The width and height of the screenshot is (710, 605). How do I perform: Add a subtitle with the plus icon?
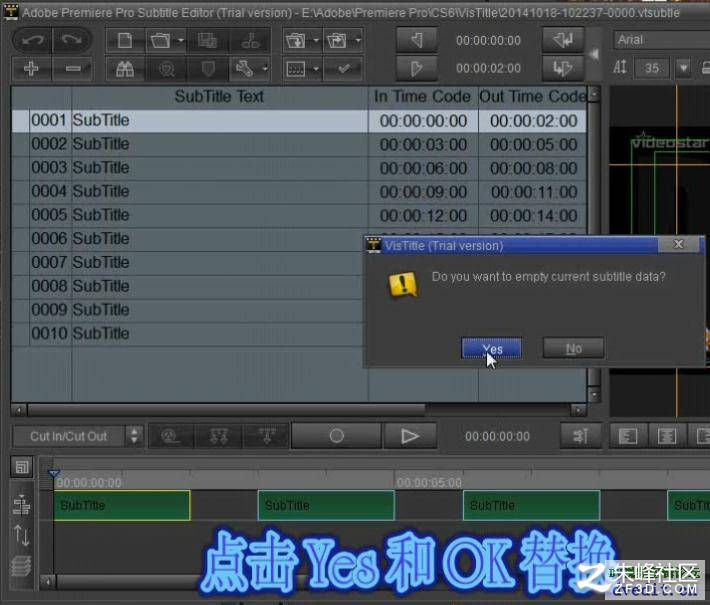pos(32,69)
